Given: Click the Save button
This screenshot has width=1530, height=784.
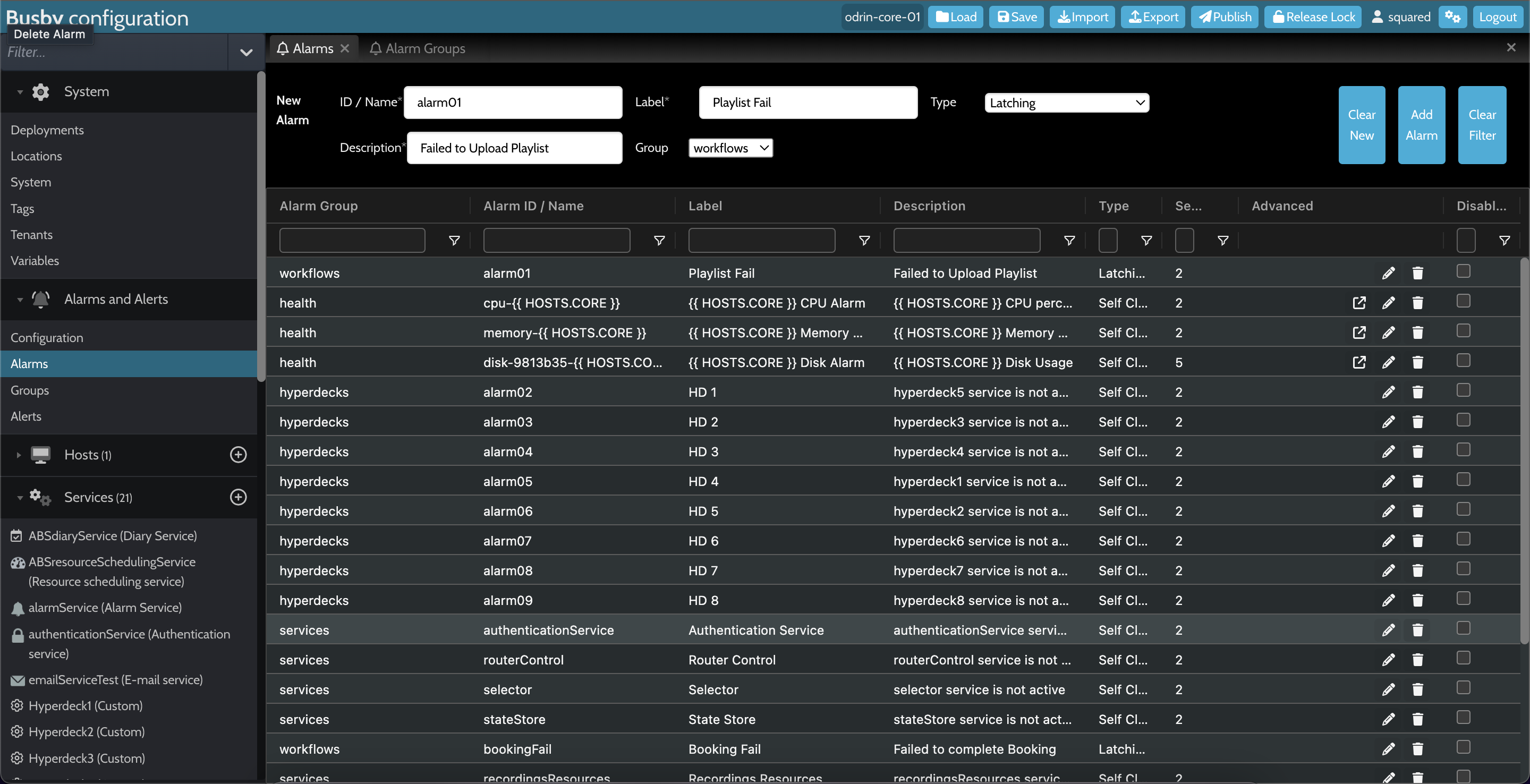Looking at the screenshot, I should point(1016,16).
